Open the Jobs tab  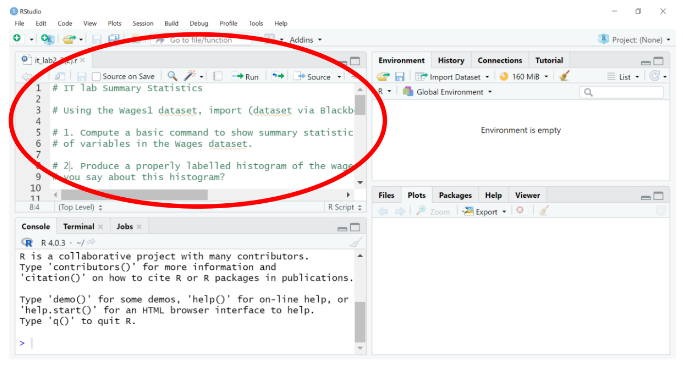(125, 226)
